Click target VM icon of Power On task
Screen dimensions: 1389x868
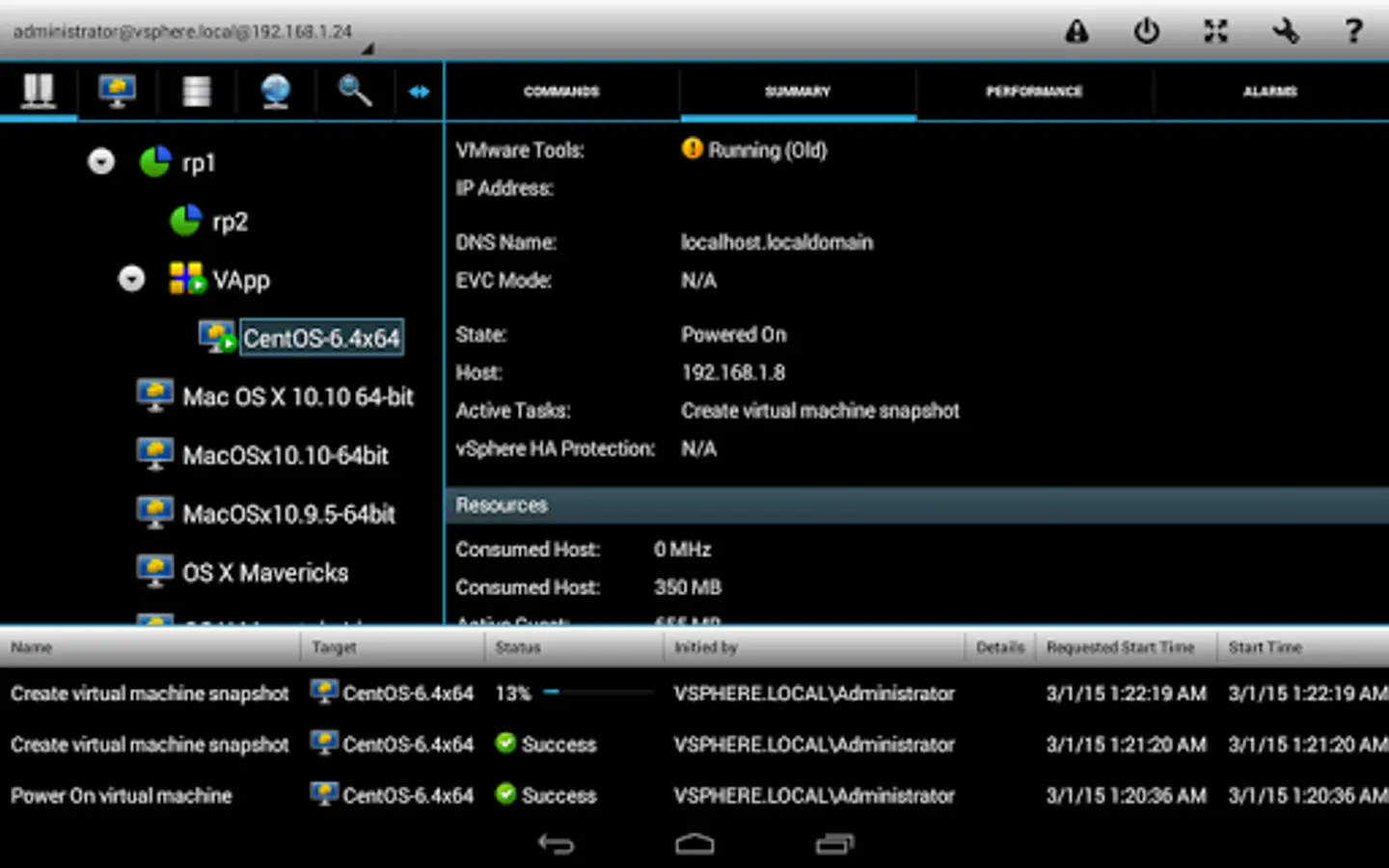324,794
